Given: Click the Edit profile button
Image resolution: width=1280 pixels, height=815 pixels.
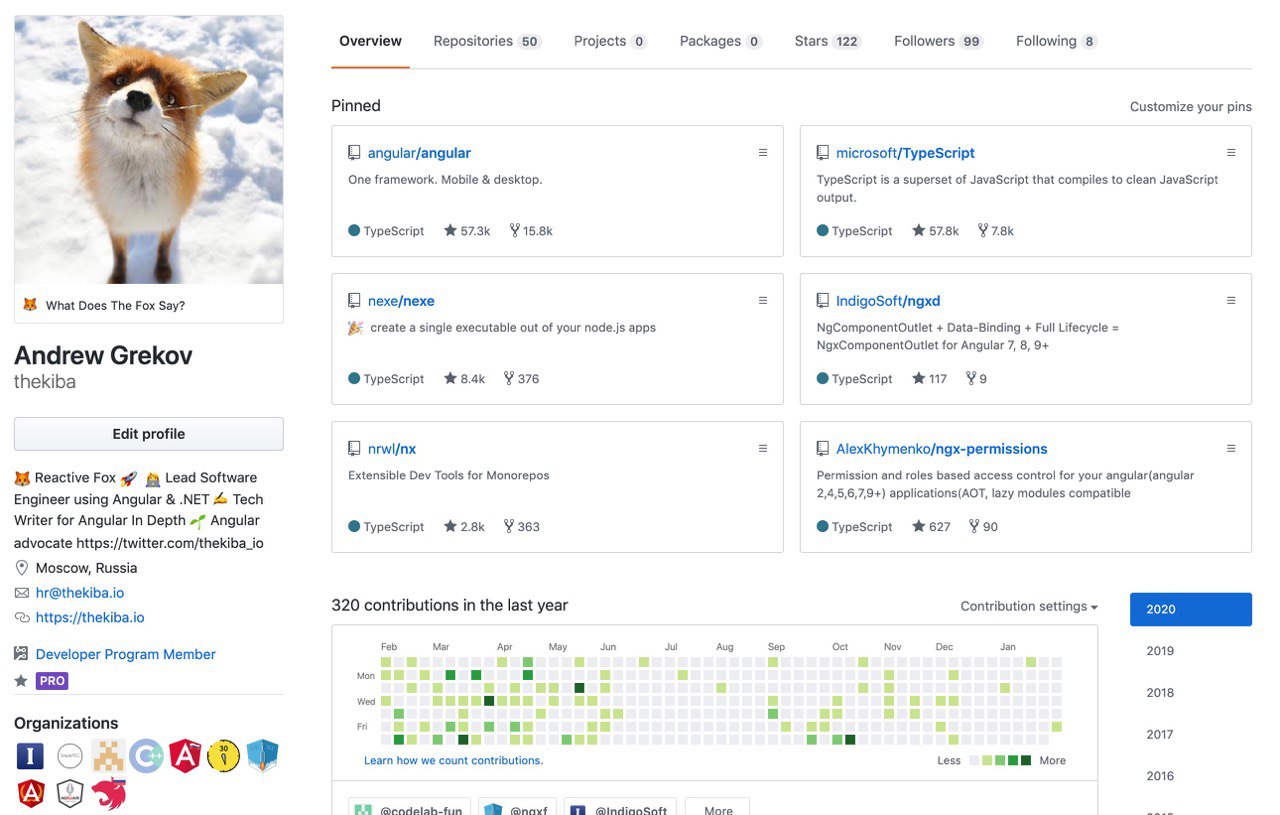Looking at the screenshot, I should (149, 434).
